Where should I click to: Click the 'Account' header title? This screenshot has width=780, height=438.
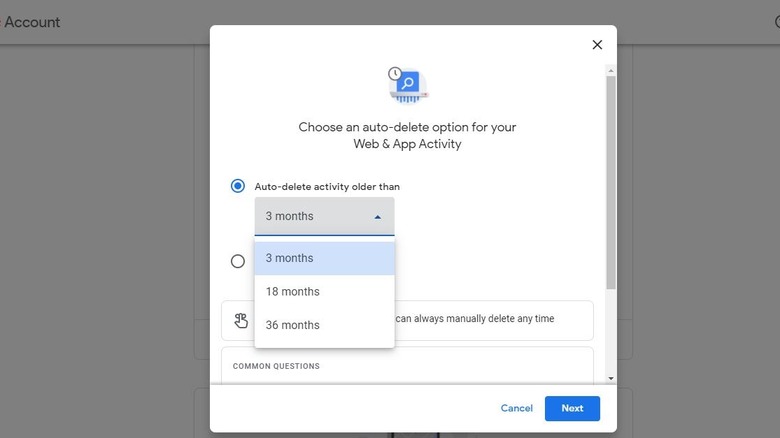click(32, 22)
